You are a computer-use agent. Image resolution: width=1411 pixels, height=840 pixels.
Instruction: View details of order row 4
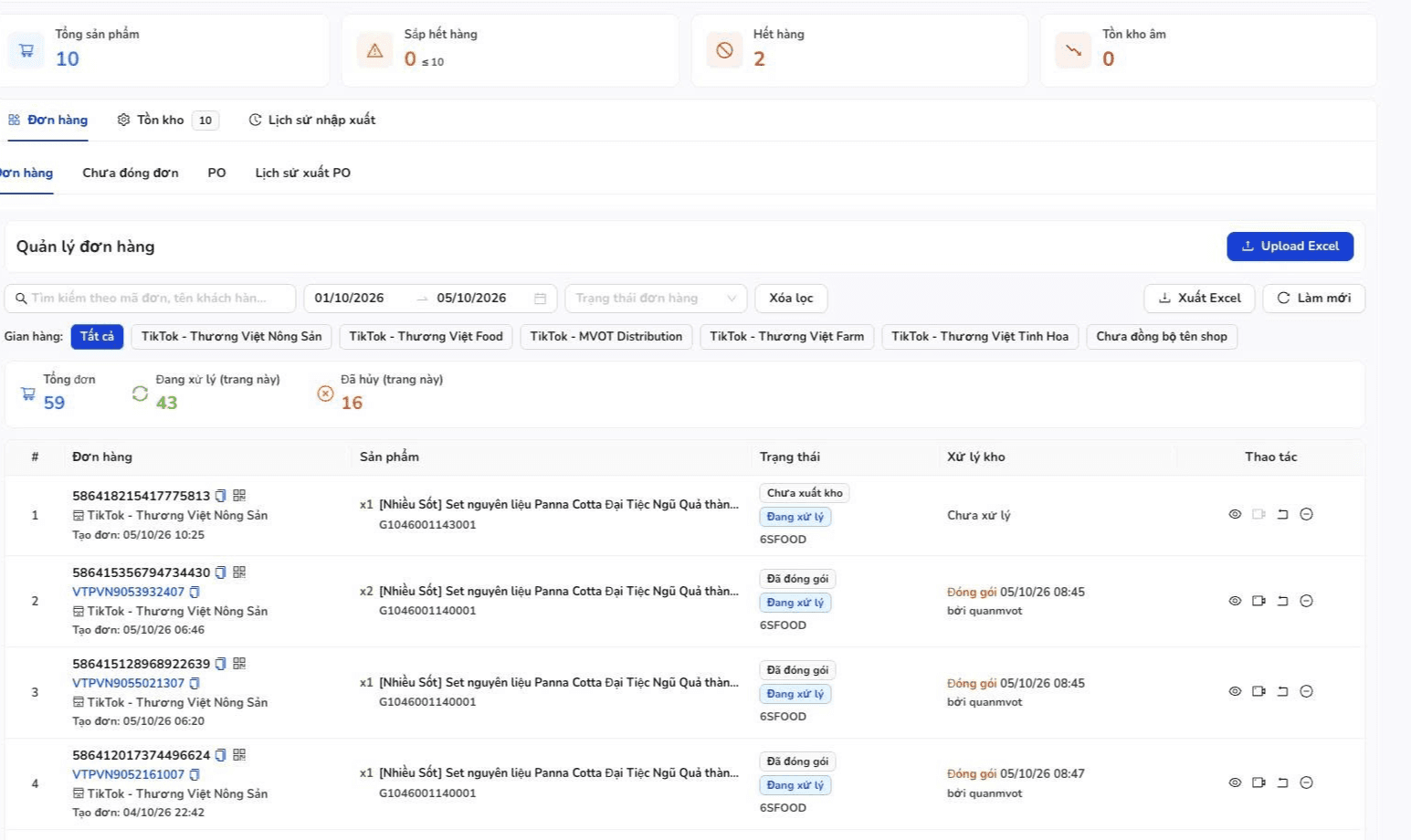(x=1235, y=782)
